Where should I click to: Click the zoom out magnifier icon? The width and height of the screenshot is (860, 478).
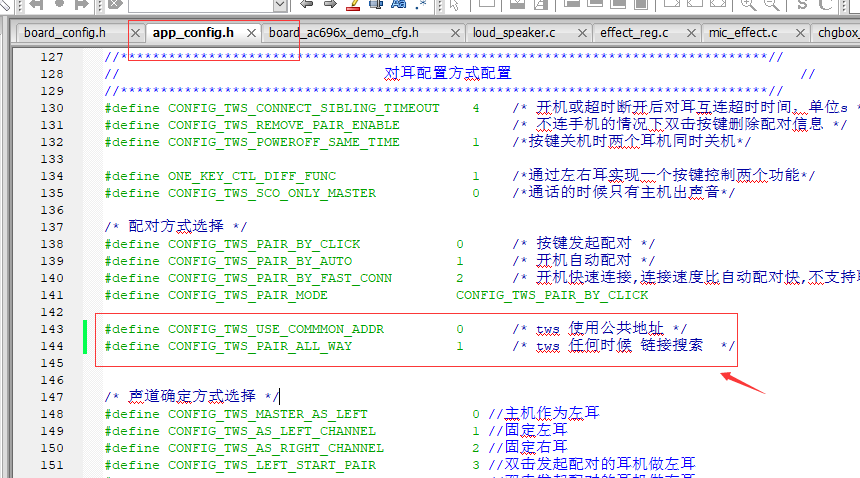771,5
